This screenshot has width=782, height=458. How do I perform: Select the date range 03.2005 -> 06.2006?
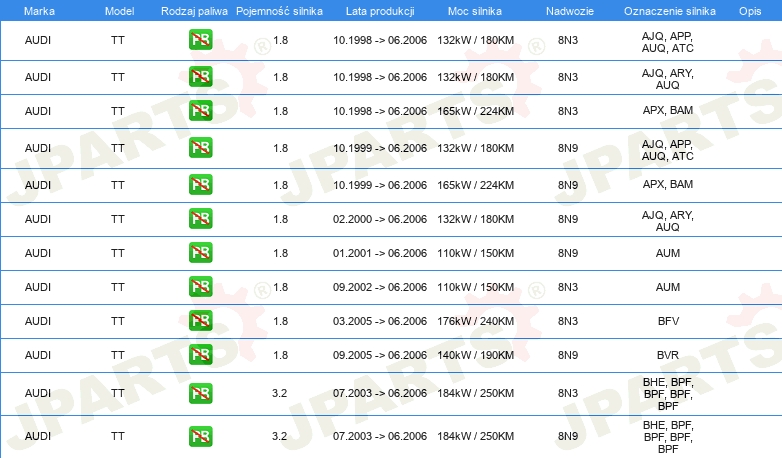pos(380,321)
